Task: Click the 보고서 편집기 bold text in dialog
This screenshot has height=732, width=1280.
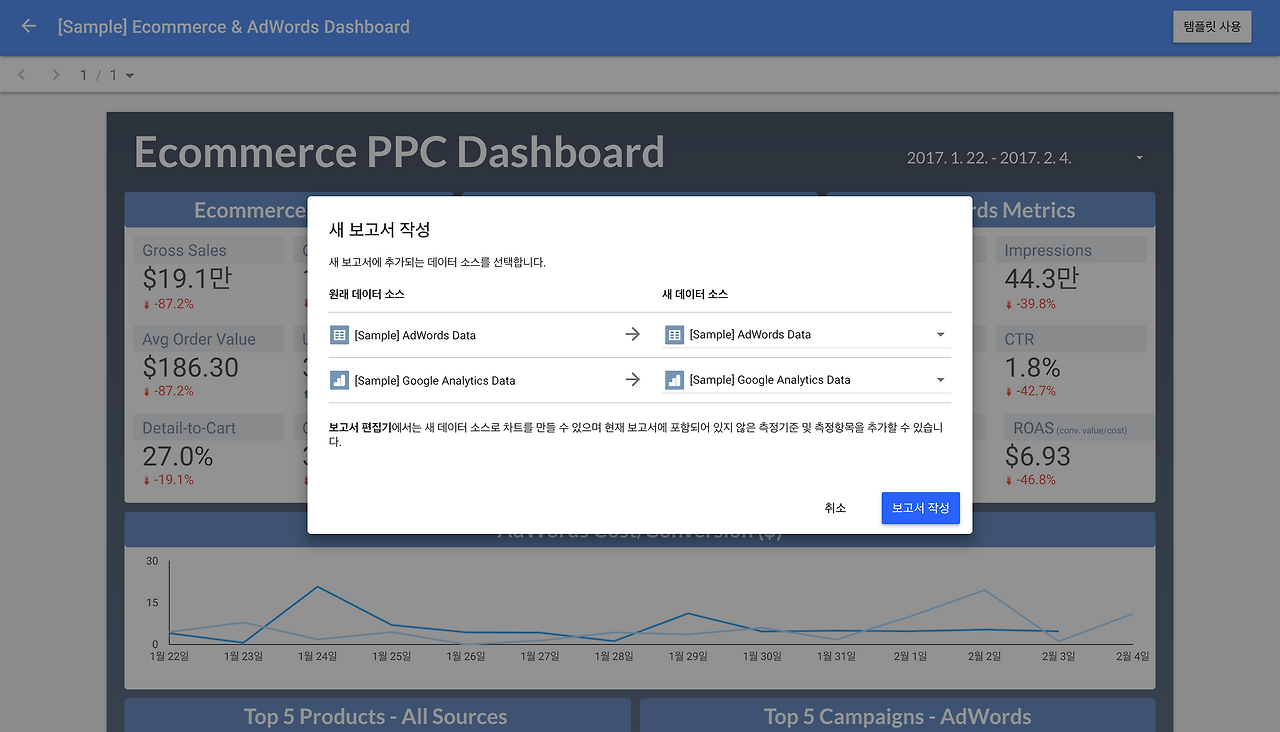Action: click(x=360, y=427)
